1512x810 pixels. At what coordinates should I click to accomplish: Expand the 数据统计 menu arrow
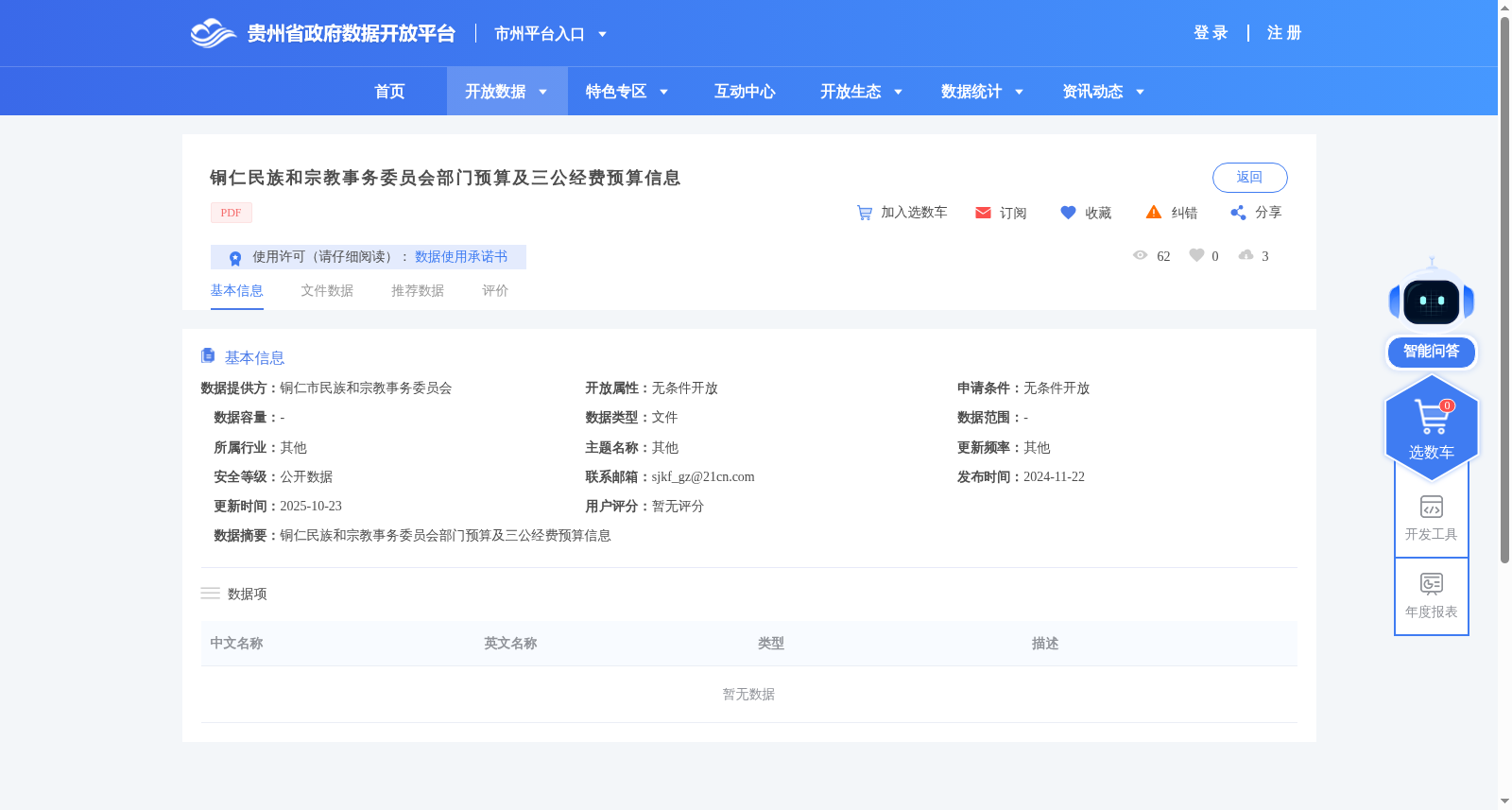tap(1019, 93)
